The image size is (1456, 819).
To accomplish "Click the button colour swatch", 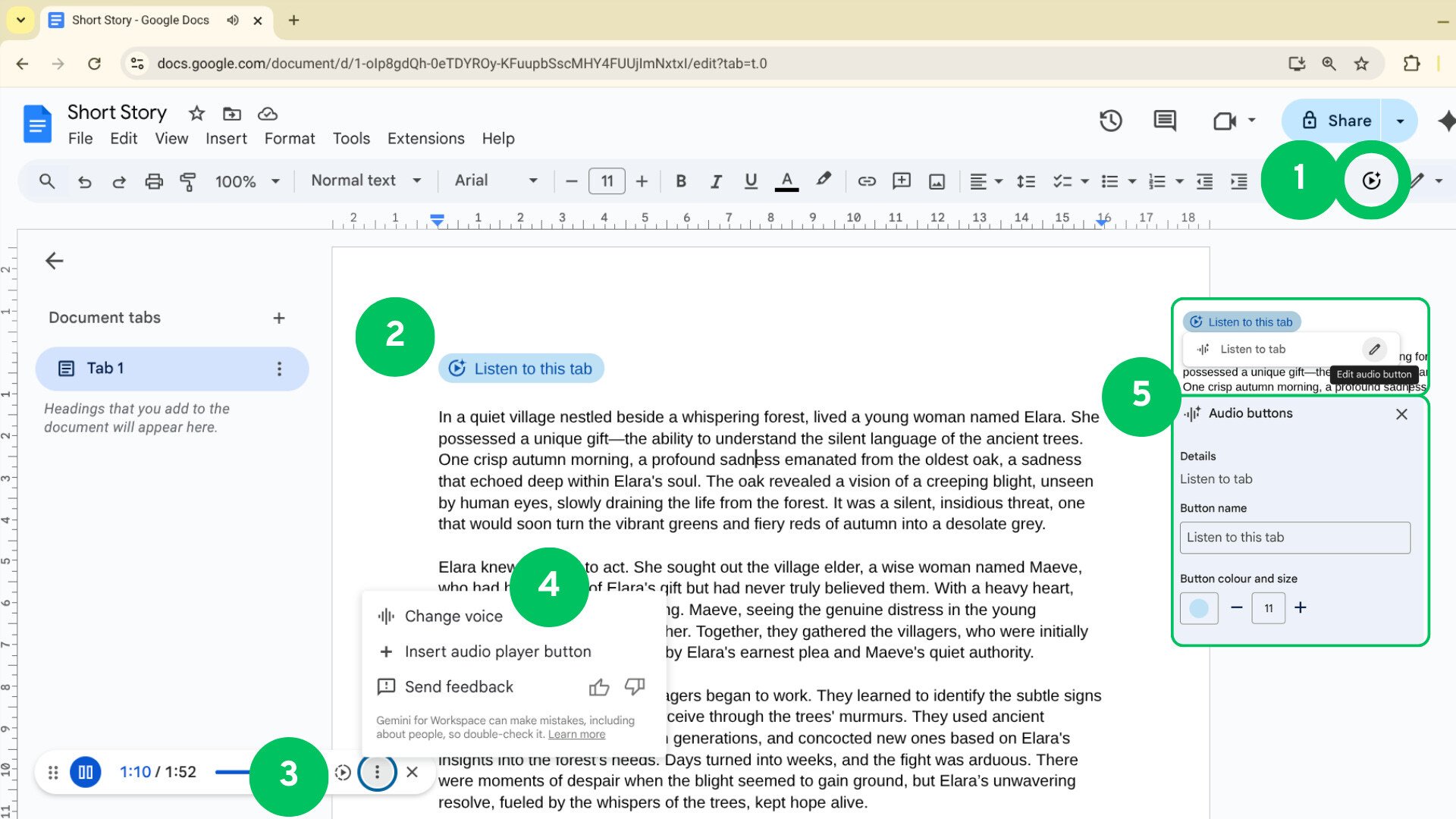I will tap(1198, 607).
